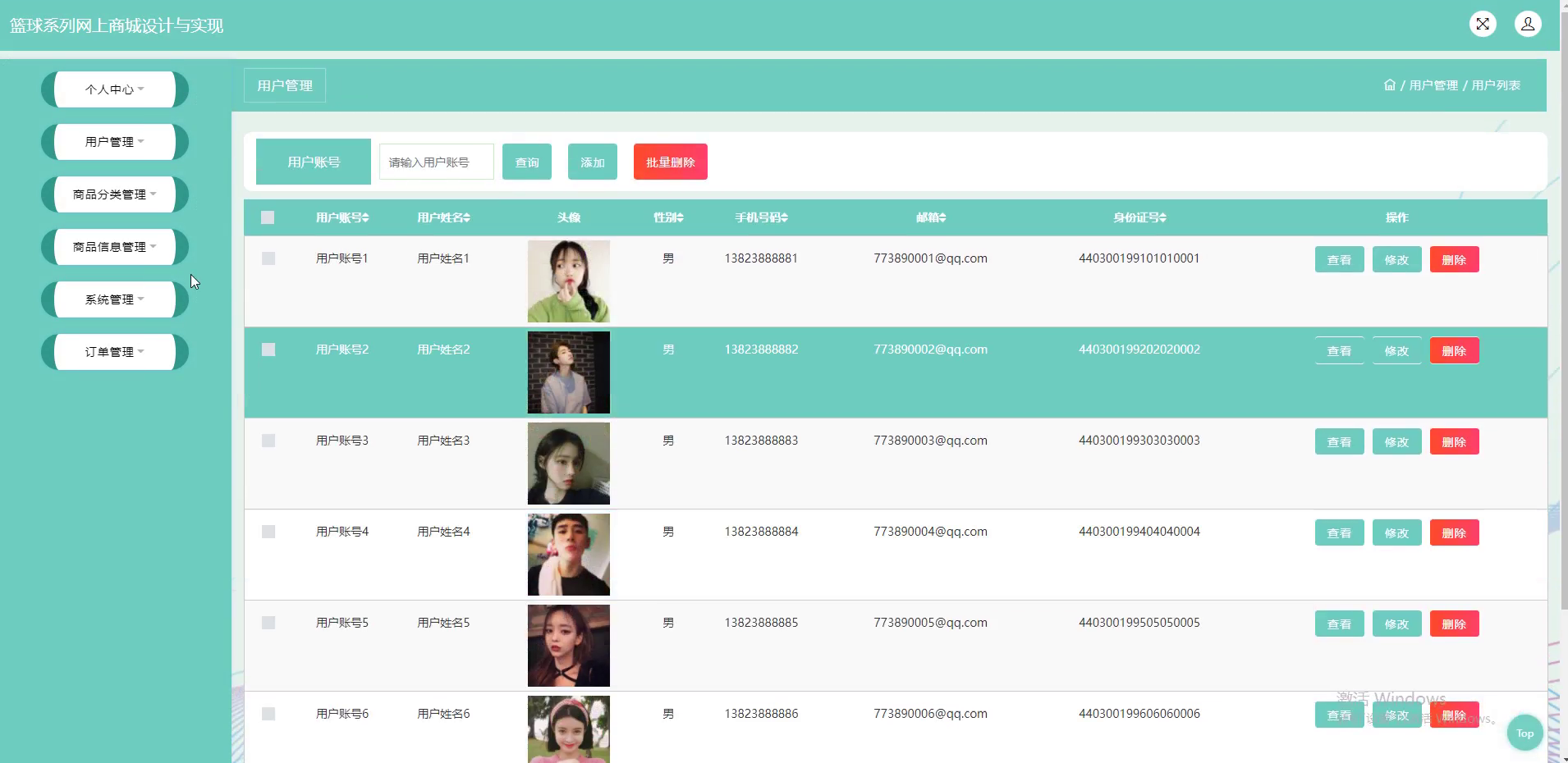Screen dimensions: 1568x763
Task: Select all rows with header checkbox
Action: point(268,217)
